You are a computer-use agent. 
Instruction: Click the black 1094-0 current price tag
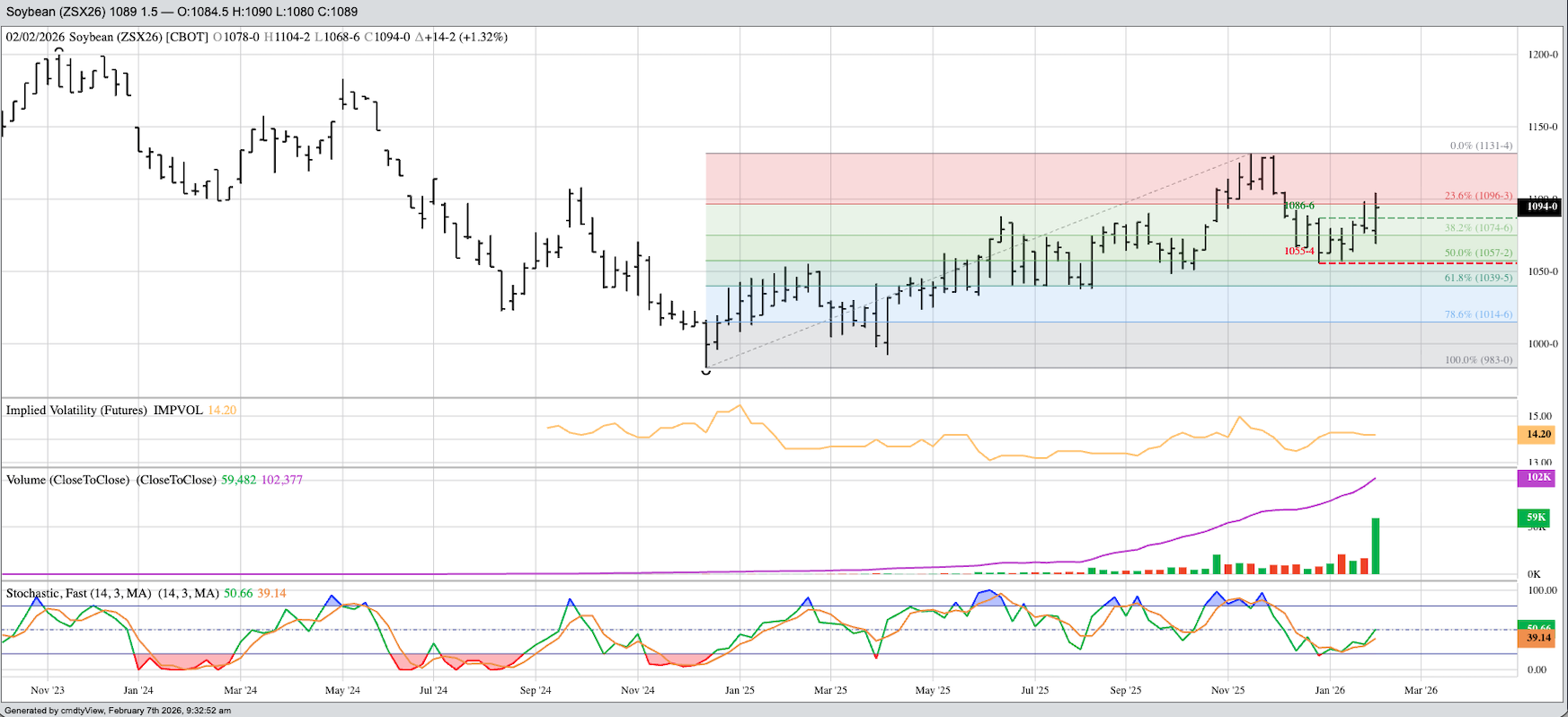(x=1540, y=207)
